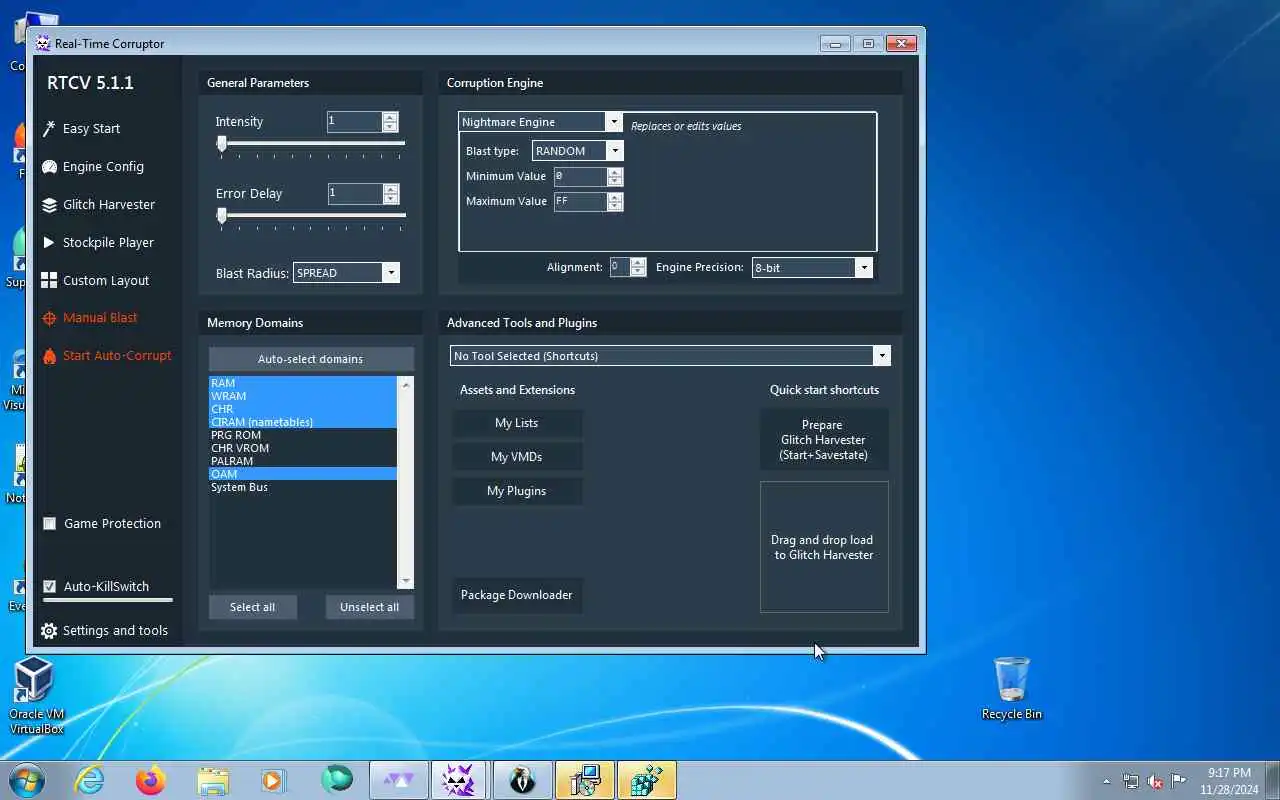This screenshot has height=800, width=1280.
Task: Open Package Downloader button
Action: tap(517, 595)
